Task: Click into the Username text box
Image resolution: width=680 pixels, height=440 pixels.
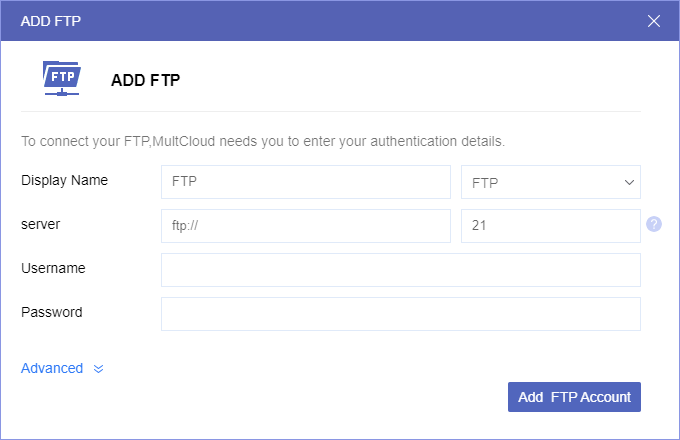Action: [x=400, y=270]
